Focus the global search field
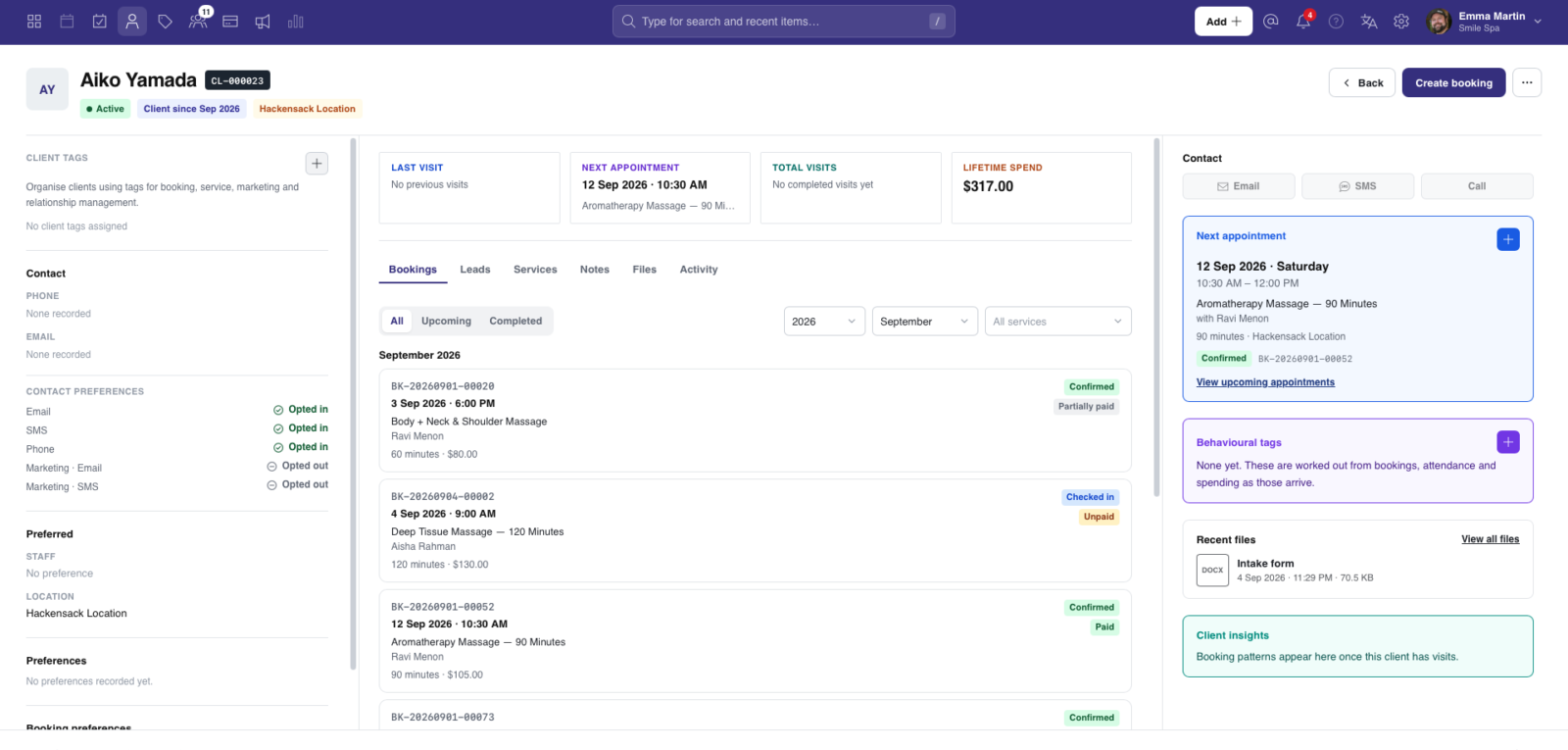Viewport: 1568px width, 750px height. (784, 22)
